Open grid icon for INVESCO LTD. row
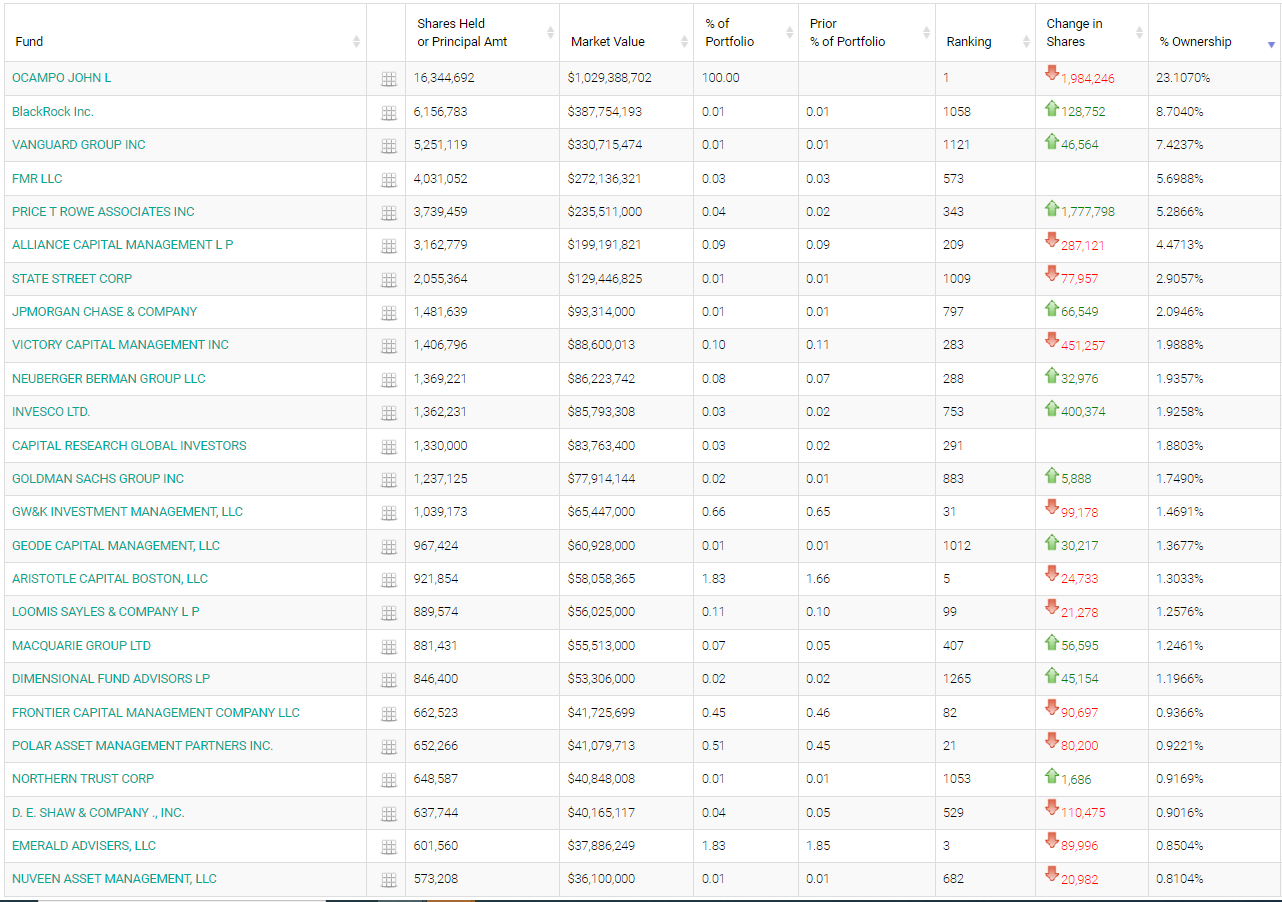Viewport: 1282px width, 902px height. pyautogui.click(x=389, y=413)
